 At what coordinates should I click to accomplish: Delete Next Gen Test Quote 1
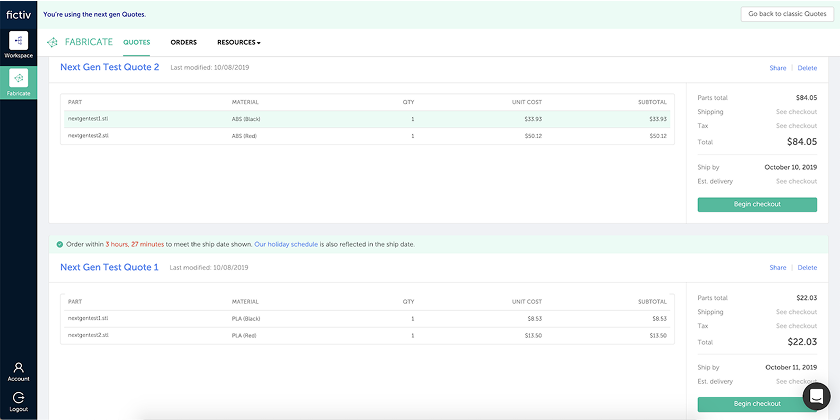click(807, 268)
